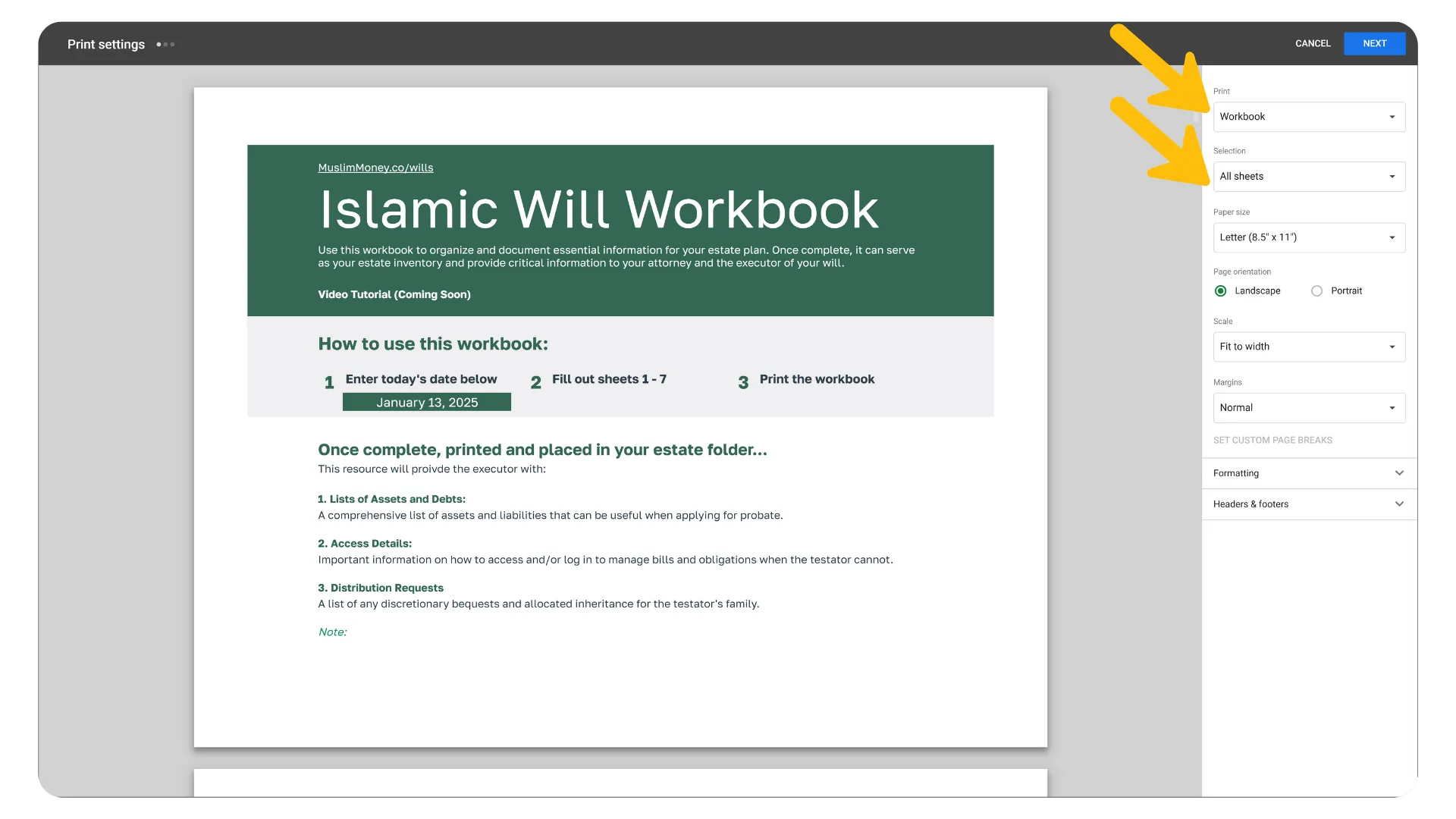Click the '2. Access Details:' heading
This screenshot has height=819, width=1456.
point(365,544)
